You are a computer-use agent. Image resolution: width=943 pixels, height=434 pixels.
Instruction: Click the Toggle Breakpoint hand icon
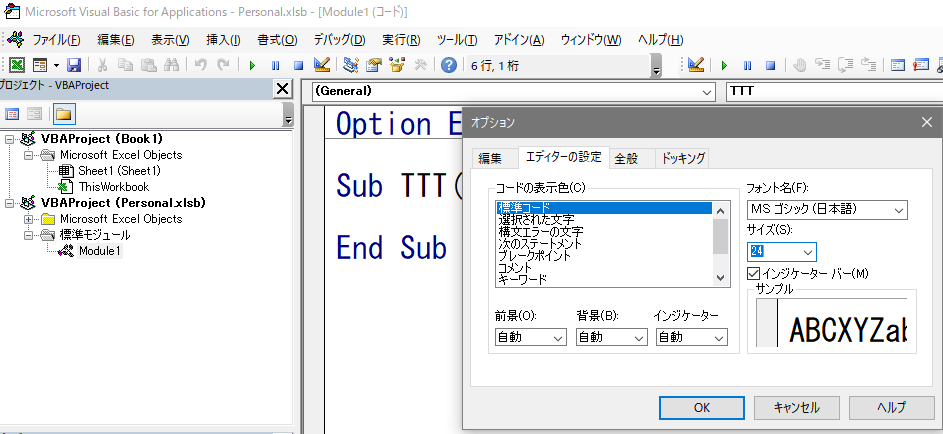tap(799, 65)
